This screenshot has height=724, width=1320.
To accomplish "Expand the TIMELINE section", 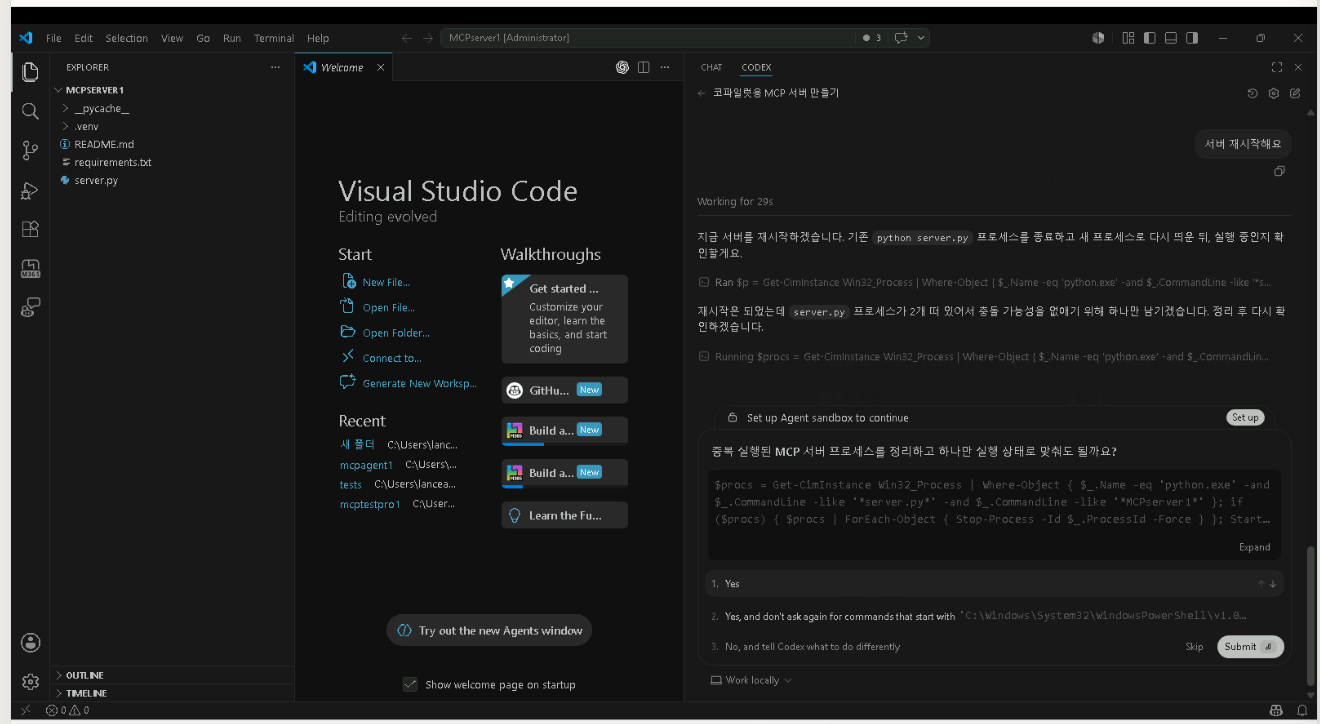I will pyautogui.click(x=86, y=693).
